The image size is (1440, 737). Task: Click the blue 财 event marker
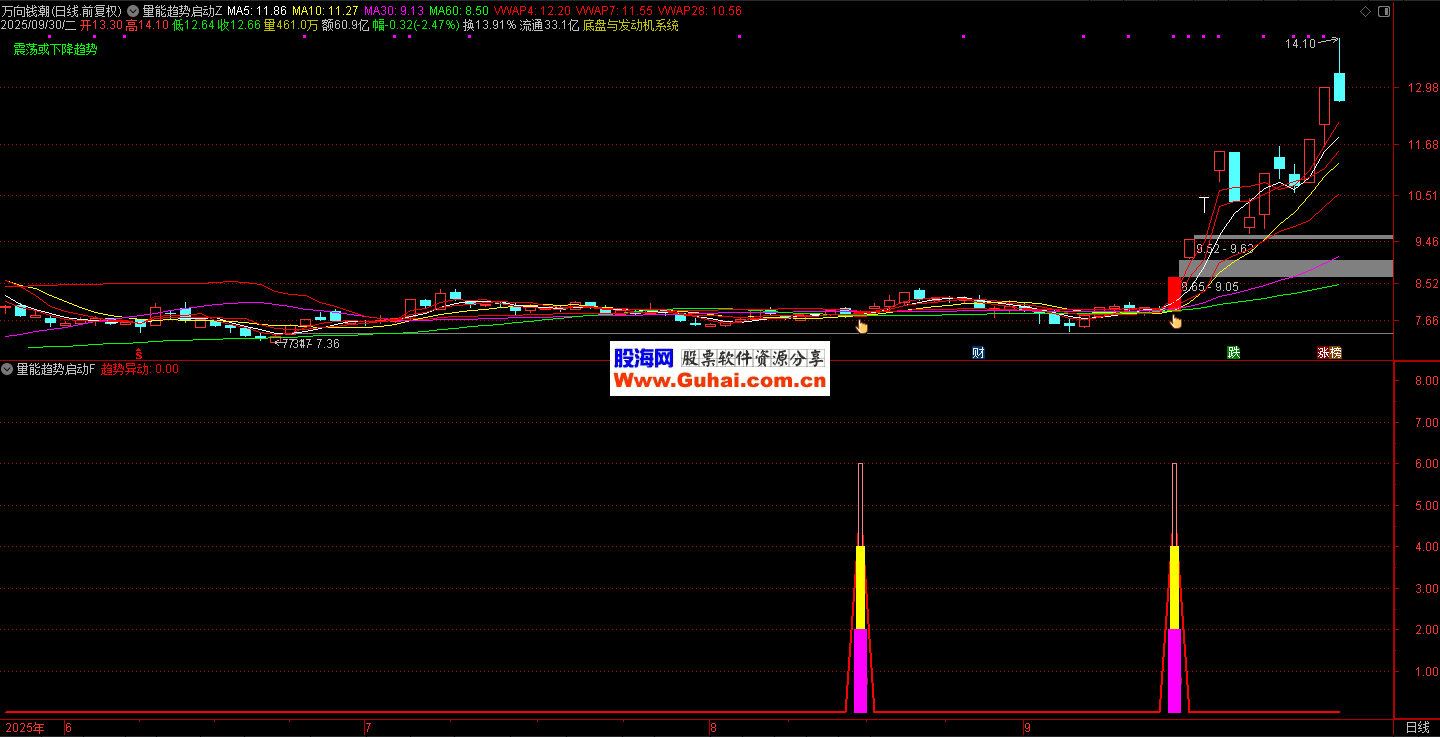(x=978, y=353)
